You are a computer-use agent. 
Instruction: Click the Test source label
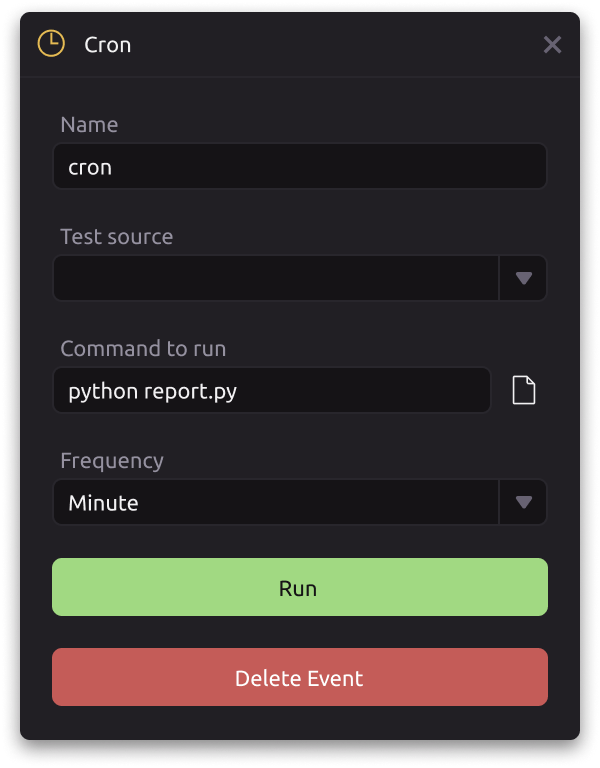pyautogui.click(x=117, y=237)
